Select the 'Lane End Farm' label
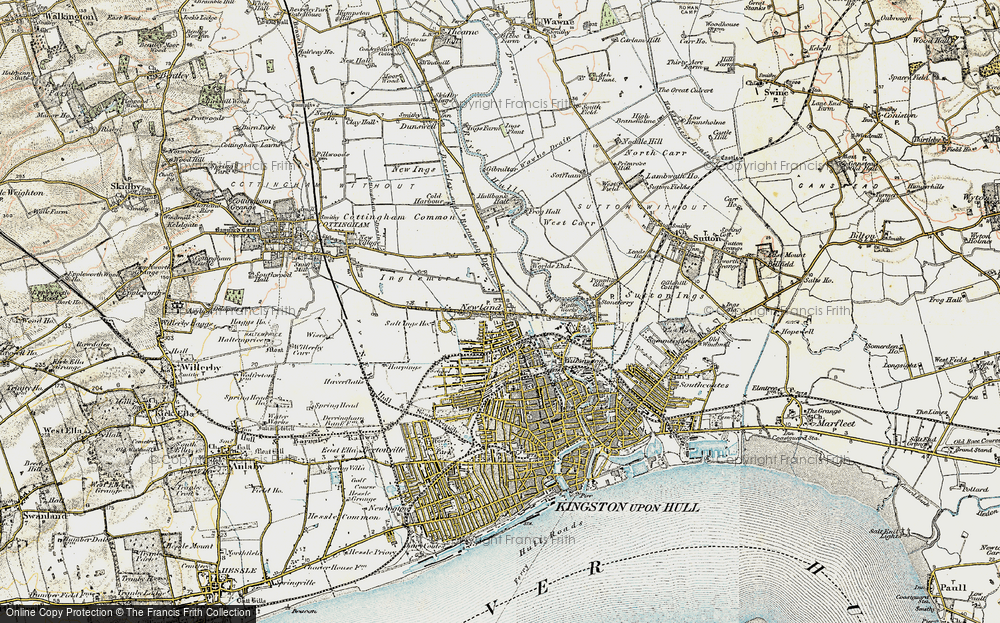 coord(827,105)
